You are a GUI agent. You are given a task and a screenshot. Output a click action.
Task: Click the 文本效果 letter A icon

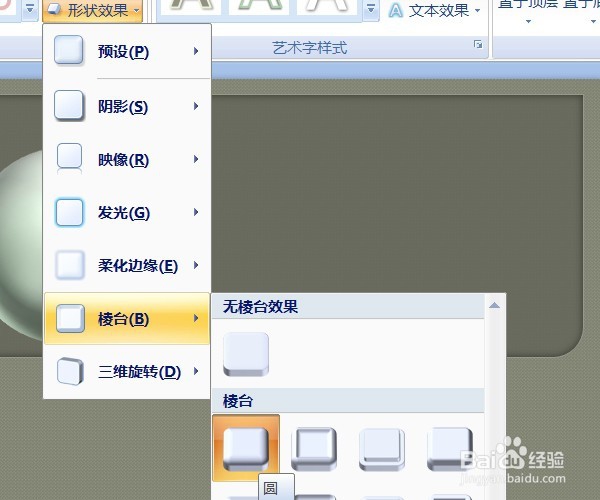tap(396, 11)
